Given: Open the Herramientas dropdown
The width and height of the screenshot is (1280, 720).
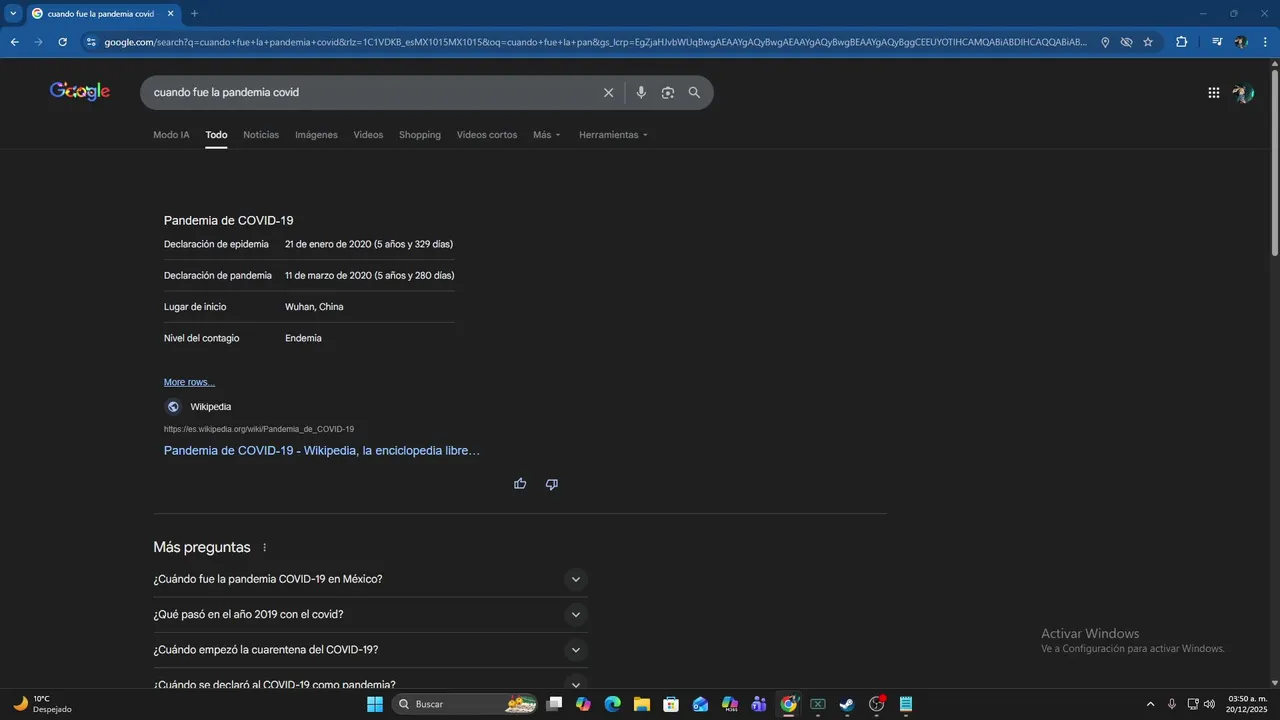Looking at the screenshot, I should click(x=613, y=135).
